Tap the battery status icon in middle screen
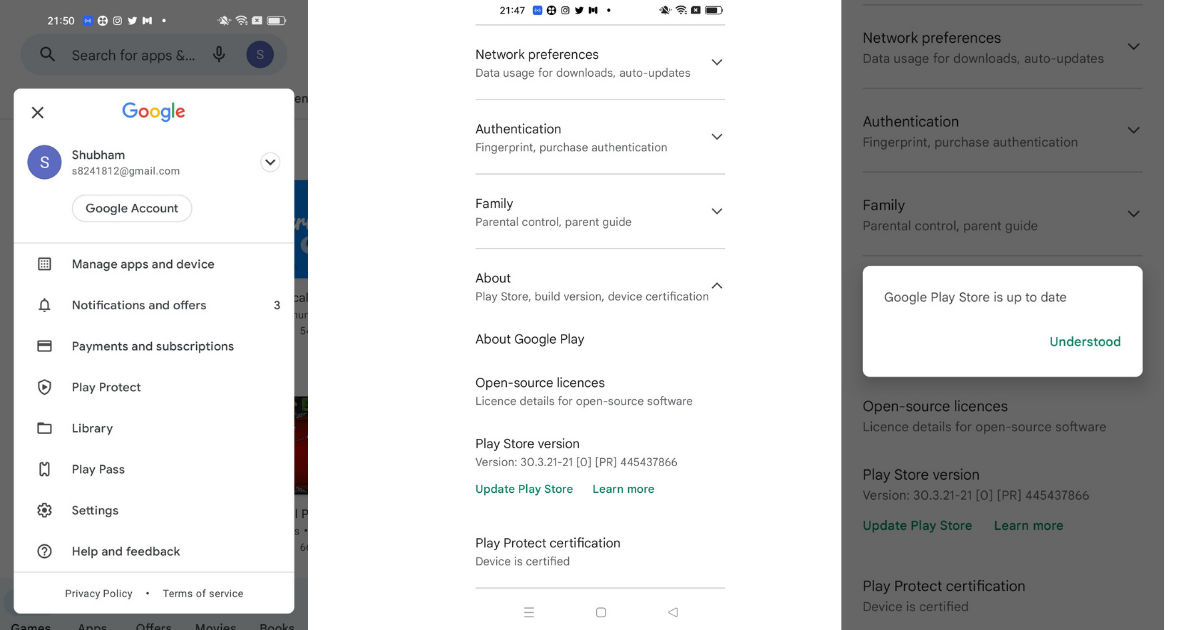 click(x=714, y=10)
